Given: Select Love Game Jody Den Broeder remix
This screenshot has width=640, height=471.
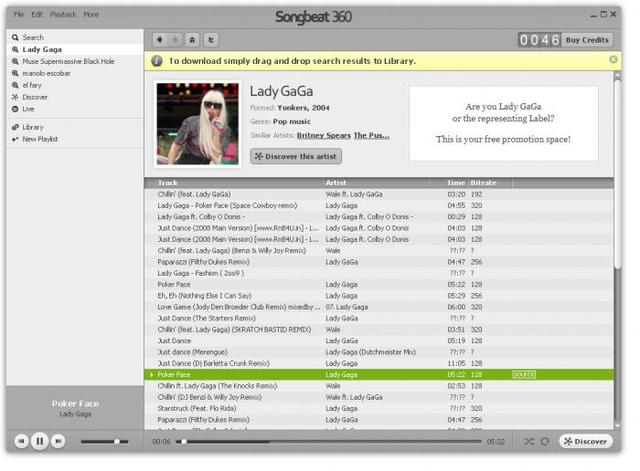Looking at the screenshot, I should tap(379, 307).
